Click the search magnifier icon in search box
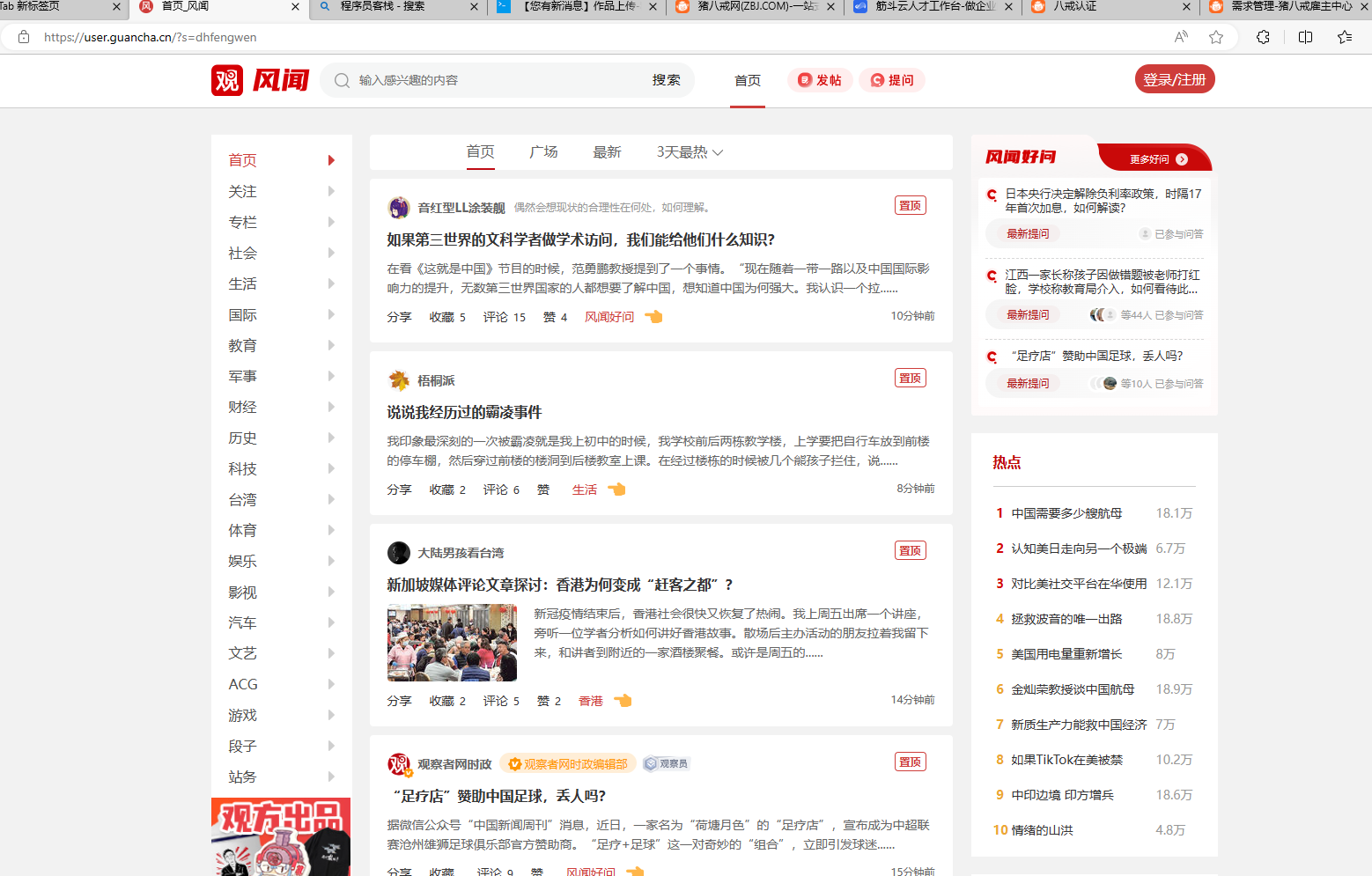Image resolution: width=1372 pixels, height=876 pixels. click(x=342, y=80)
